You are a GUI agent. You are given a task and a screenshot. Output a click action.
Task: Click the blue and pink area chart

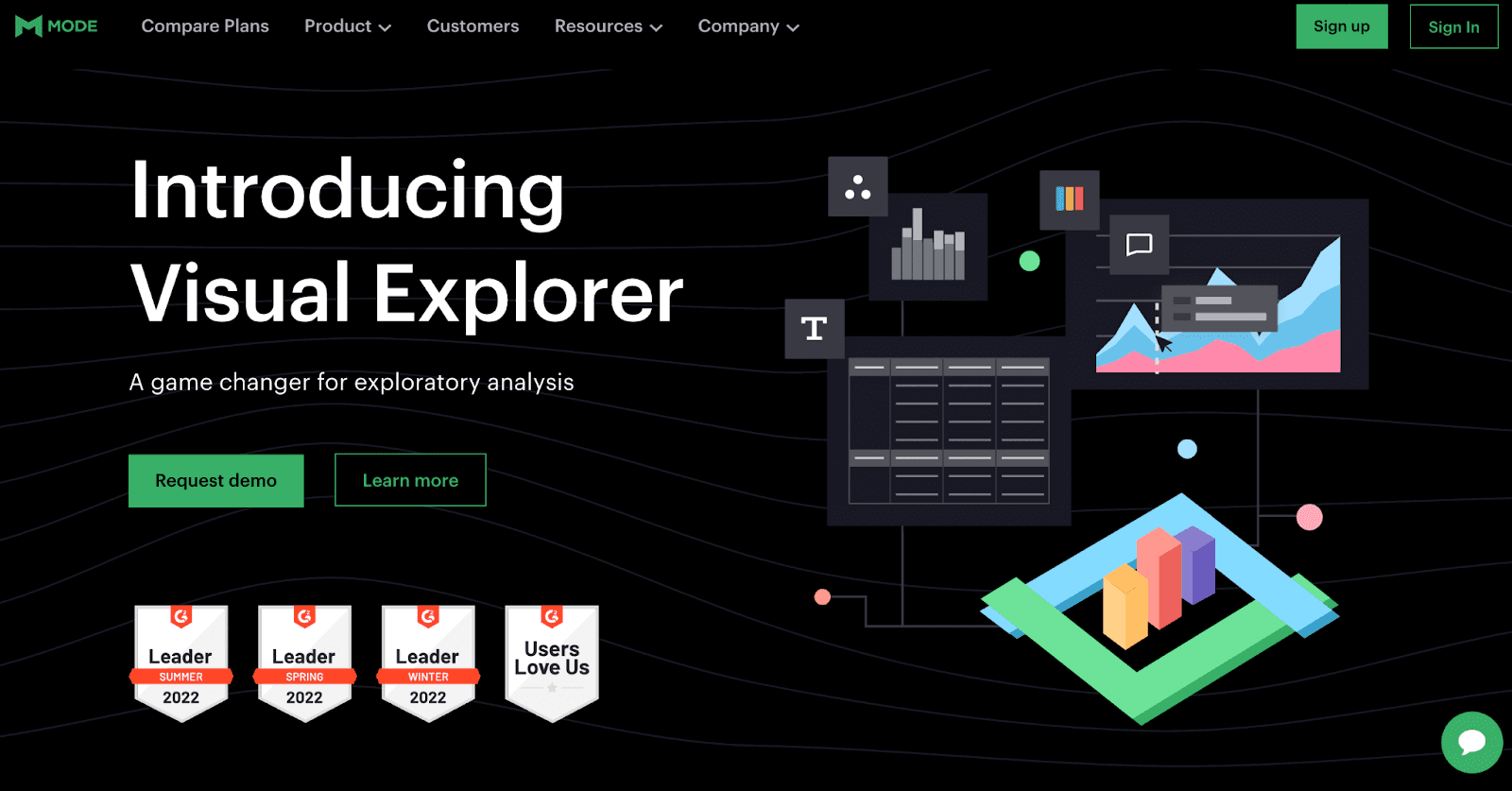point(1218,304)
